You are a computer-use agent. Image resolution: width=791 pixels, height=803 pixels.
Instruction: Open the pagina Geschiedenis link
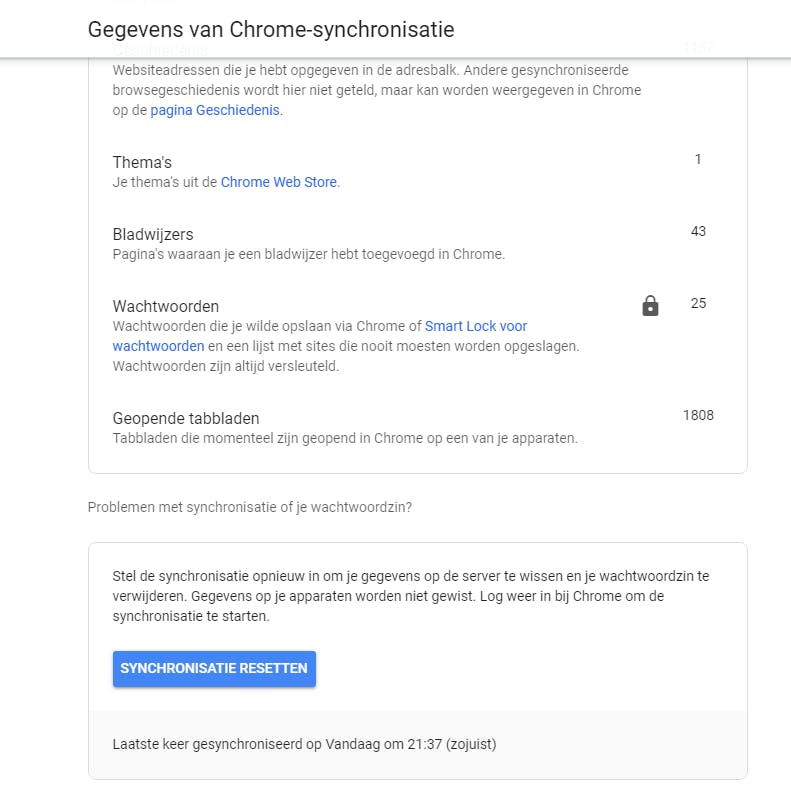tap(216, 111)
